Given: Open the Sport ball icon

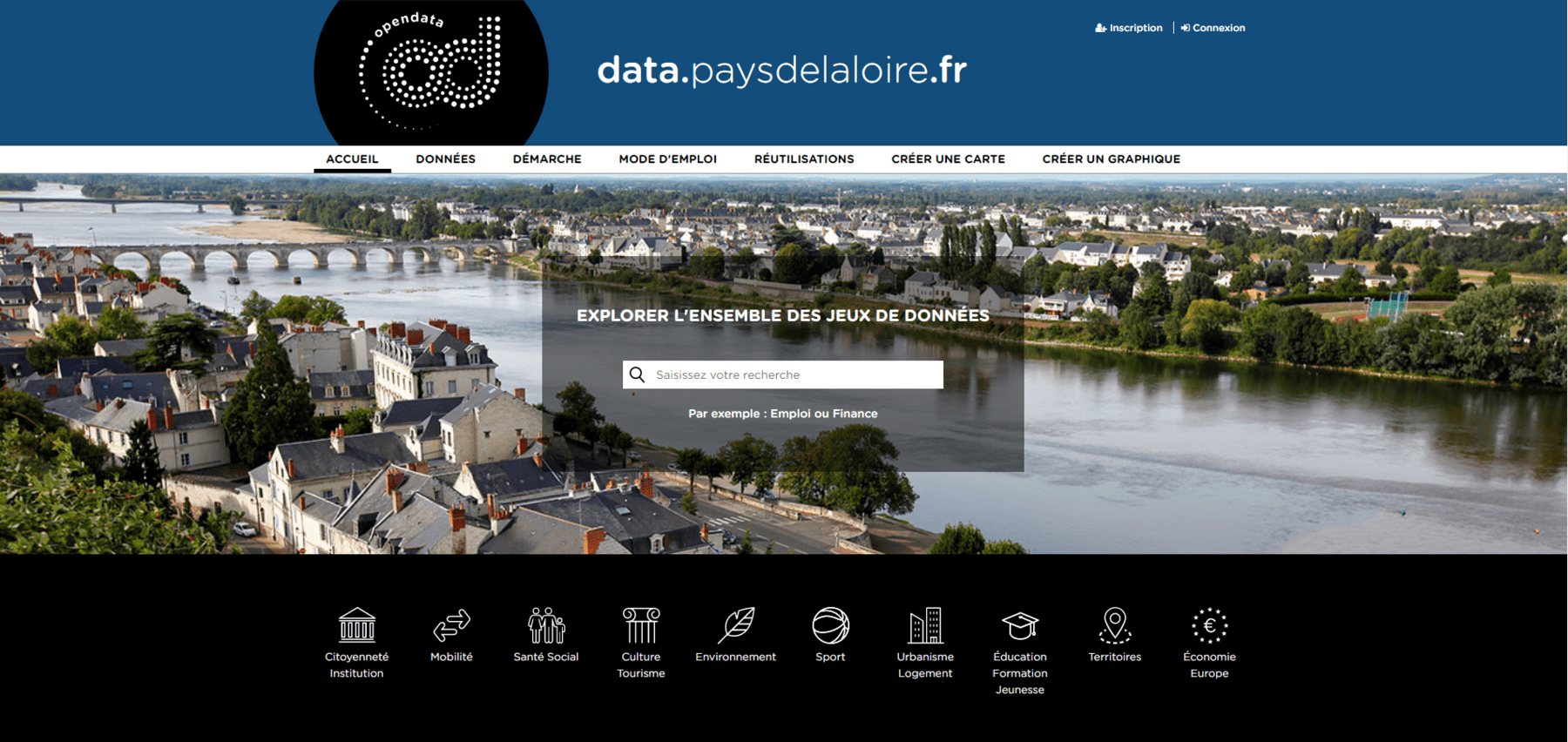Looking at the screenshot, I should click(x=830, y=625).
